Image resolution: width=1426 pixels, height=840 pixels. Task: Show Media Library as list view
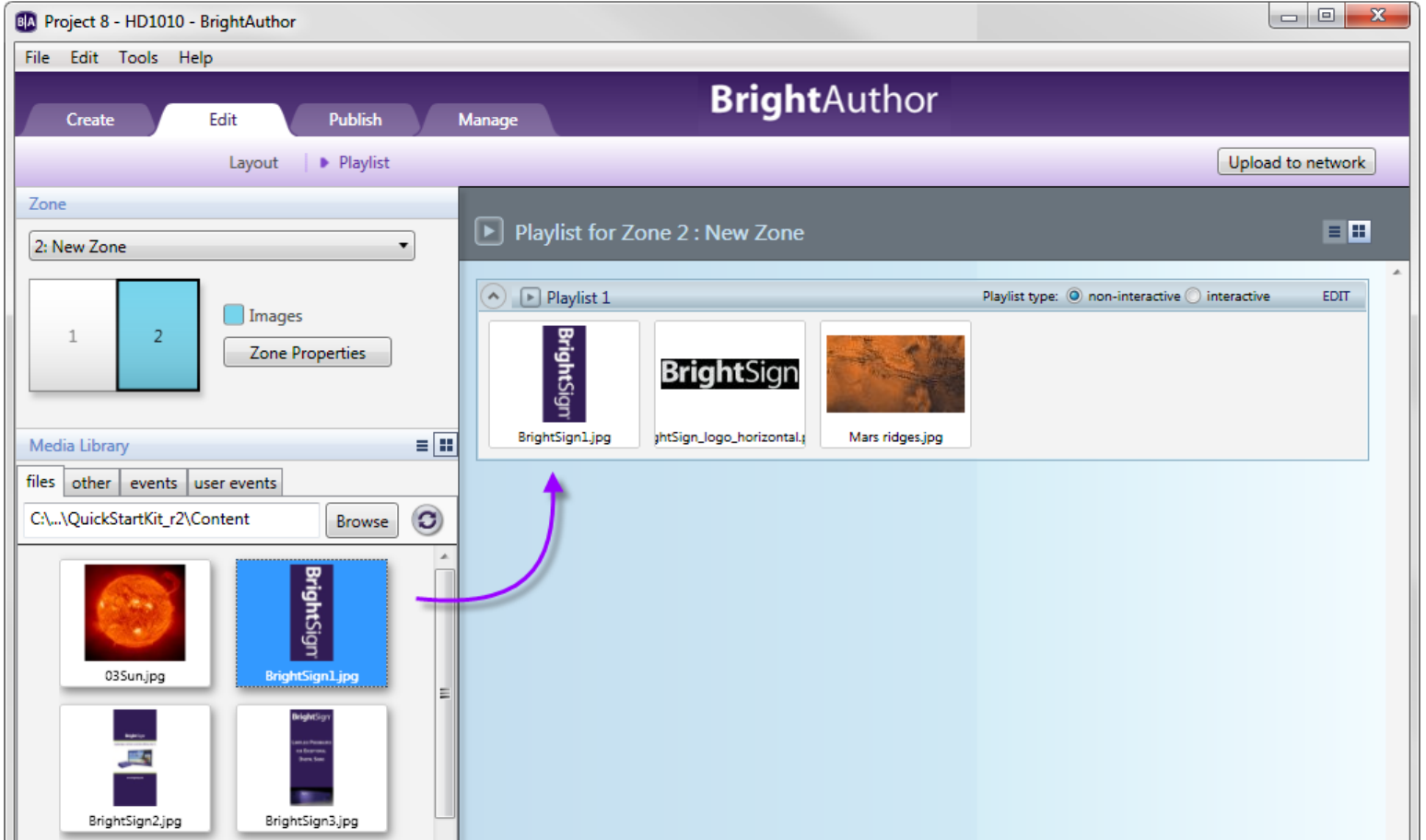tap(422, 446)
